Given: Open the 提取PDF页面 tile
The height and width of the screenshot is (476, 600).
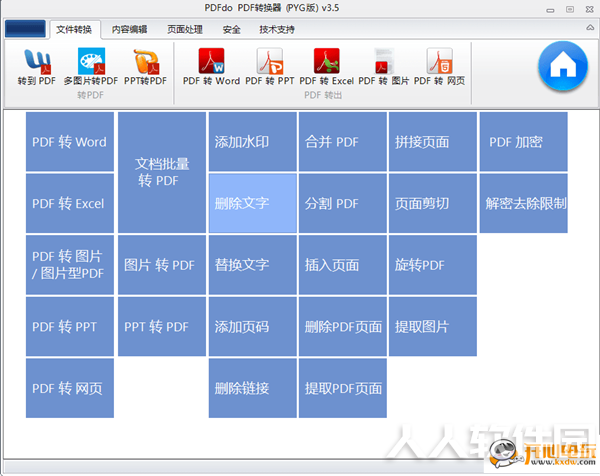Looking at the screenshot, I should (343, 388).
